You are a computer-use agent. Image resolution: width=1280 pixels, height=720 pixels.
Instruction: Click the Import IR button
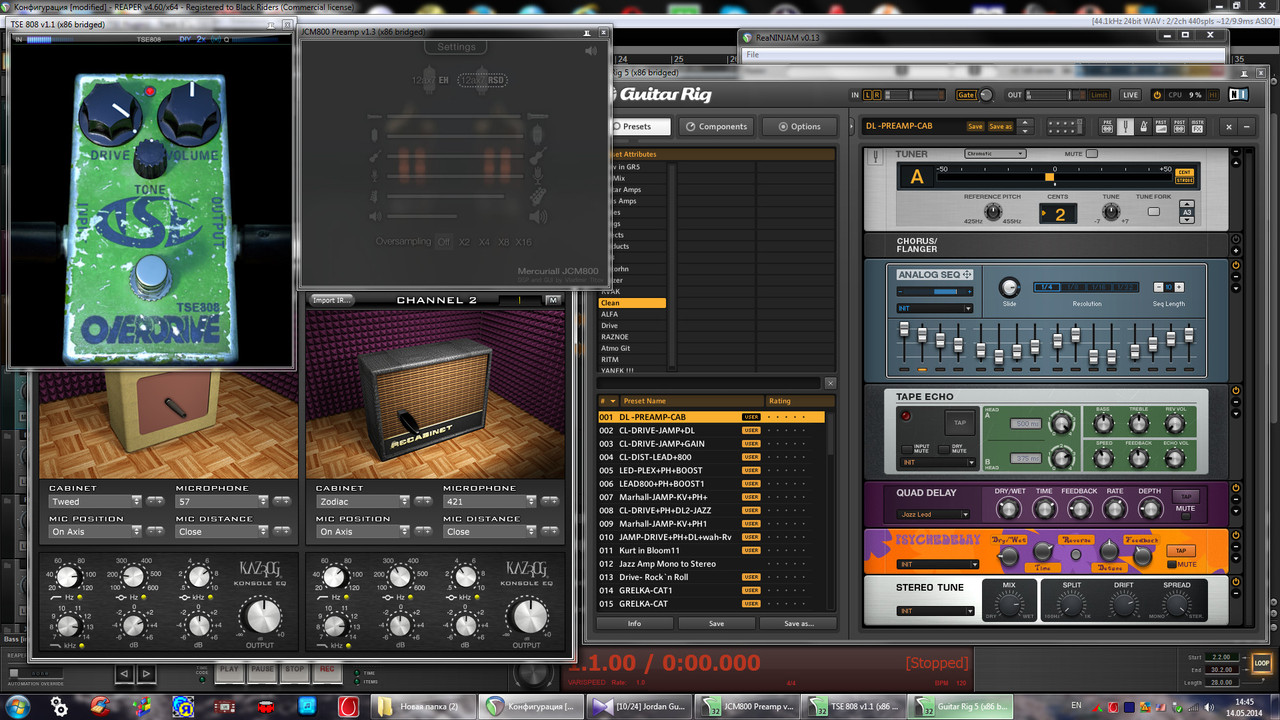(x=331, y=300)
